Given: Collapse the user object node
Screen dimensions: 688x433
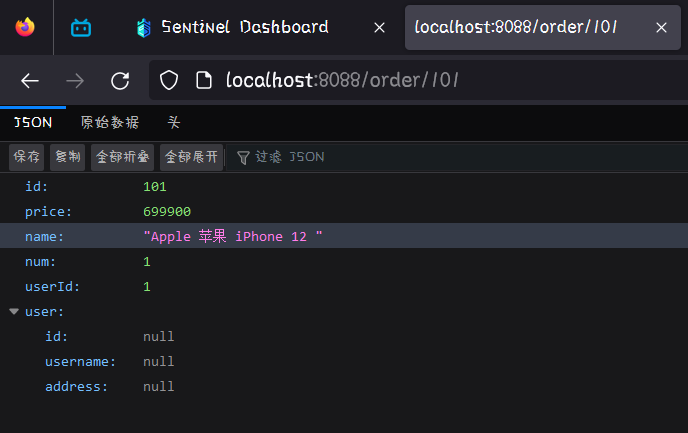Looking at the screenshot, I should [x=14, y=311].
